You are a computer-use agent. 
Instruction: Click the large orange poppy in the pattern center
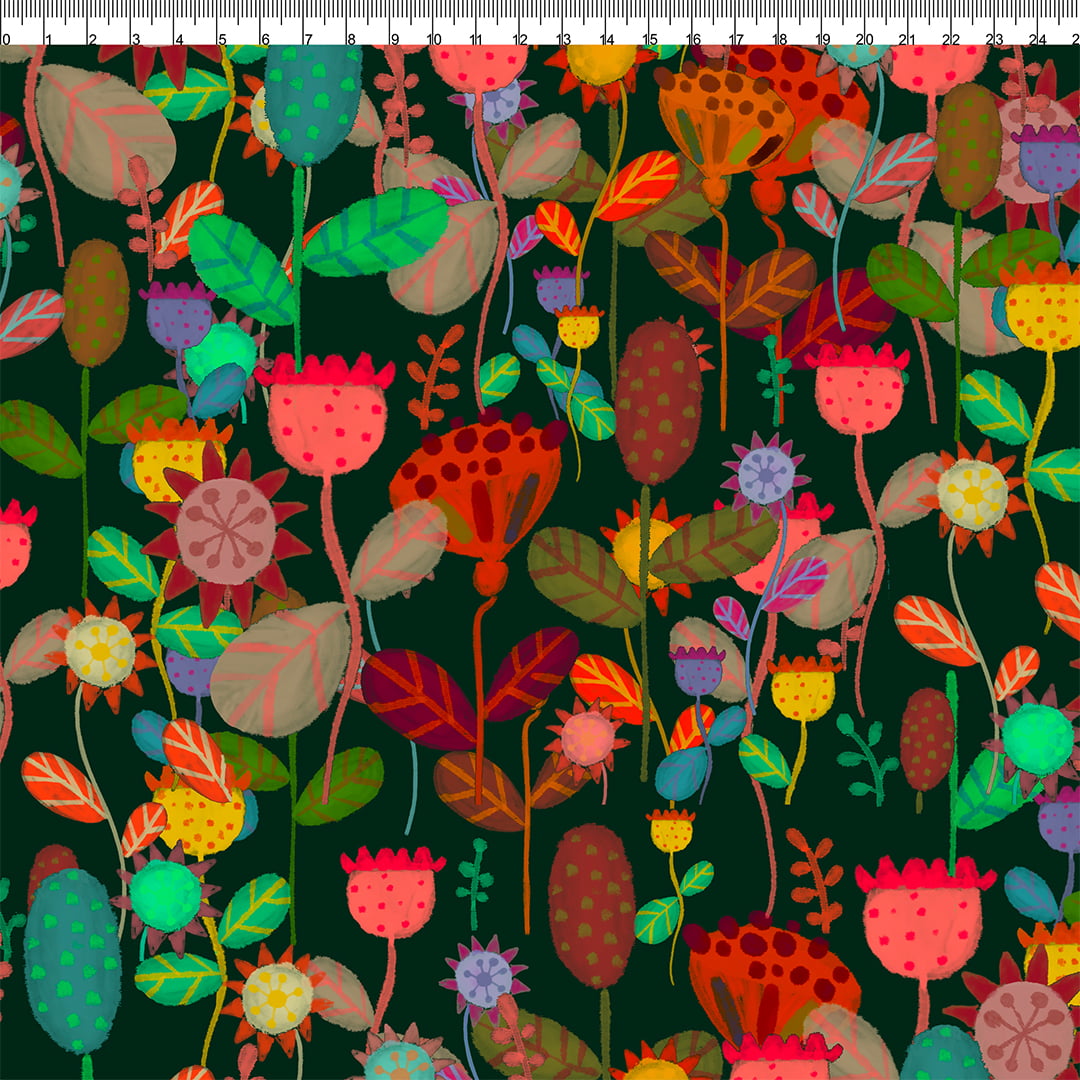[x=480, y=480]
